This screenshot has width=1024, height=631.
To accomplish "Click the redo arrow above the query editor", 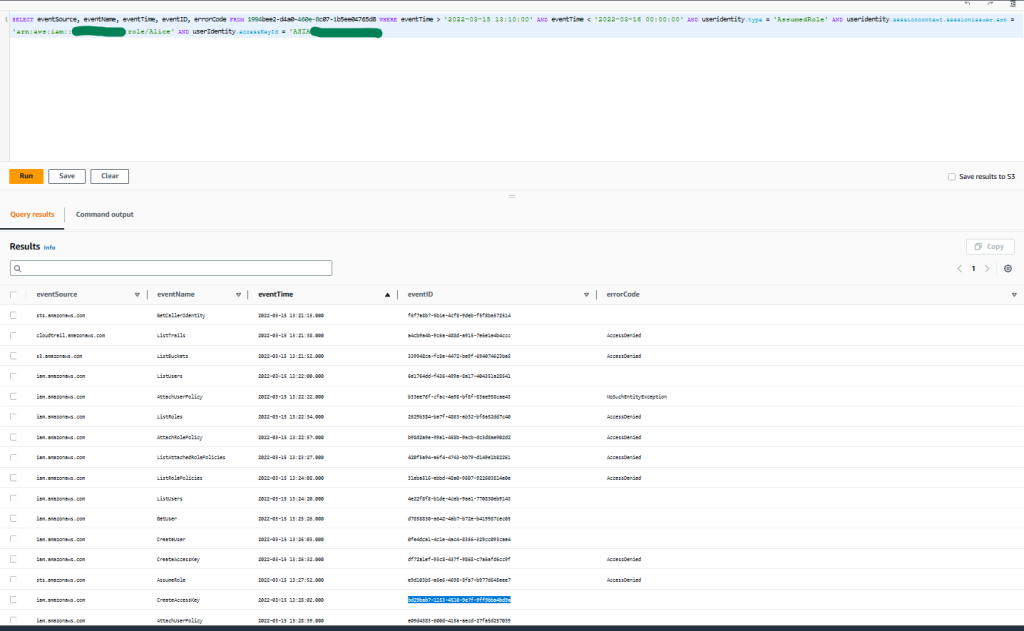I will pos(990,4).
